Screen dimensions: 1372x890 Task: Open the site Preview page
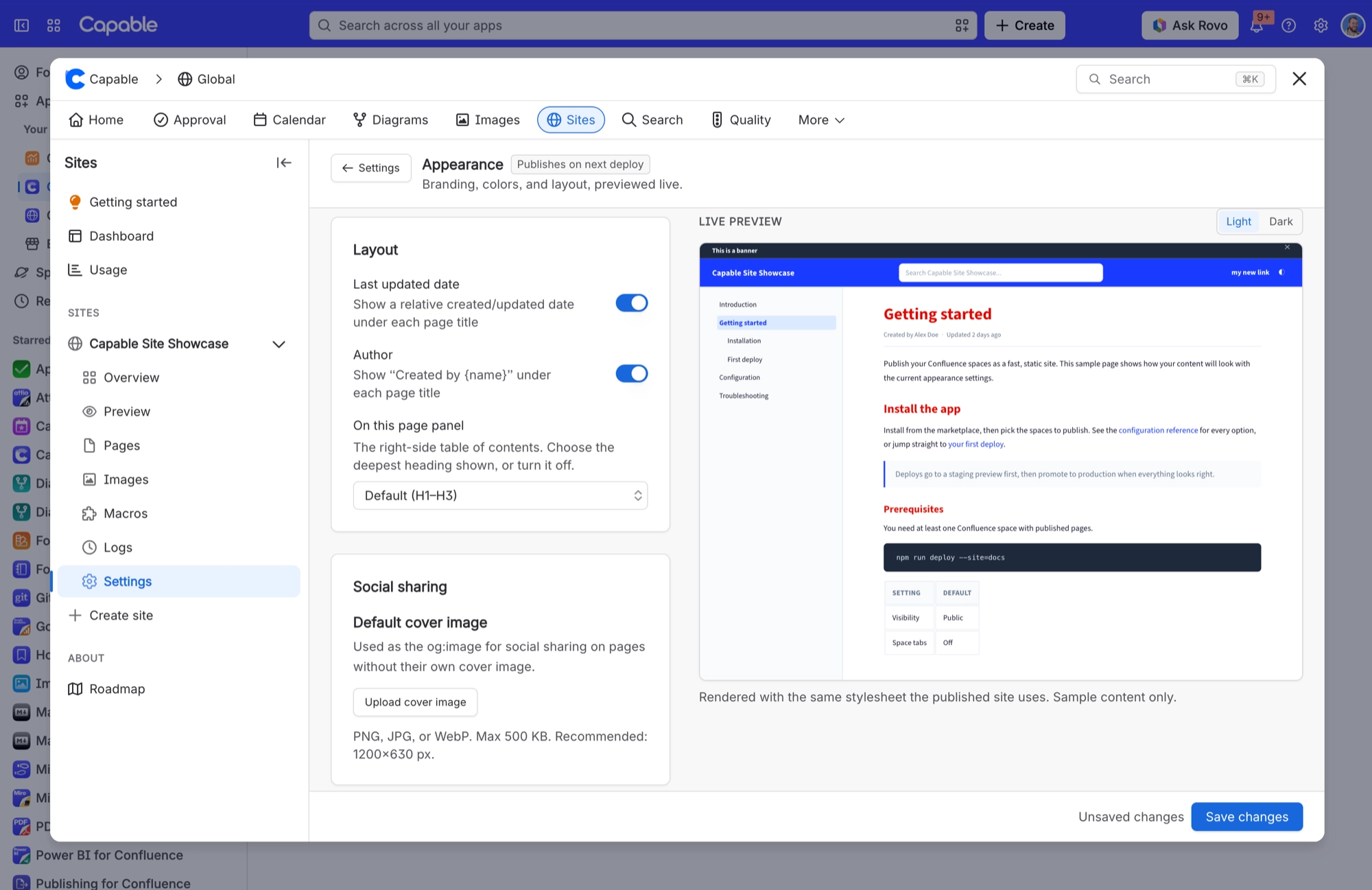pyautogui.click(x=180, y=412)
